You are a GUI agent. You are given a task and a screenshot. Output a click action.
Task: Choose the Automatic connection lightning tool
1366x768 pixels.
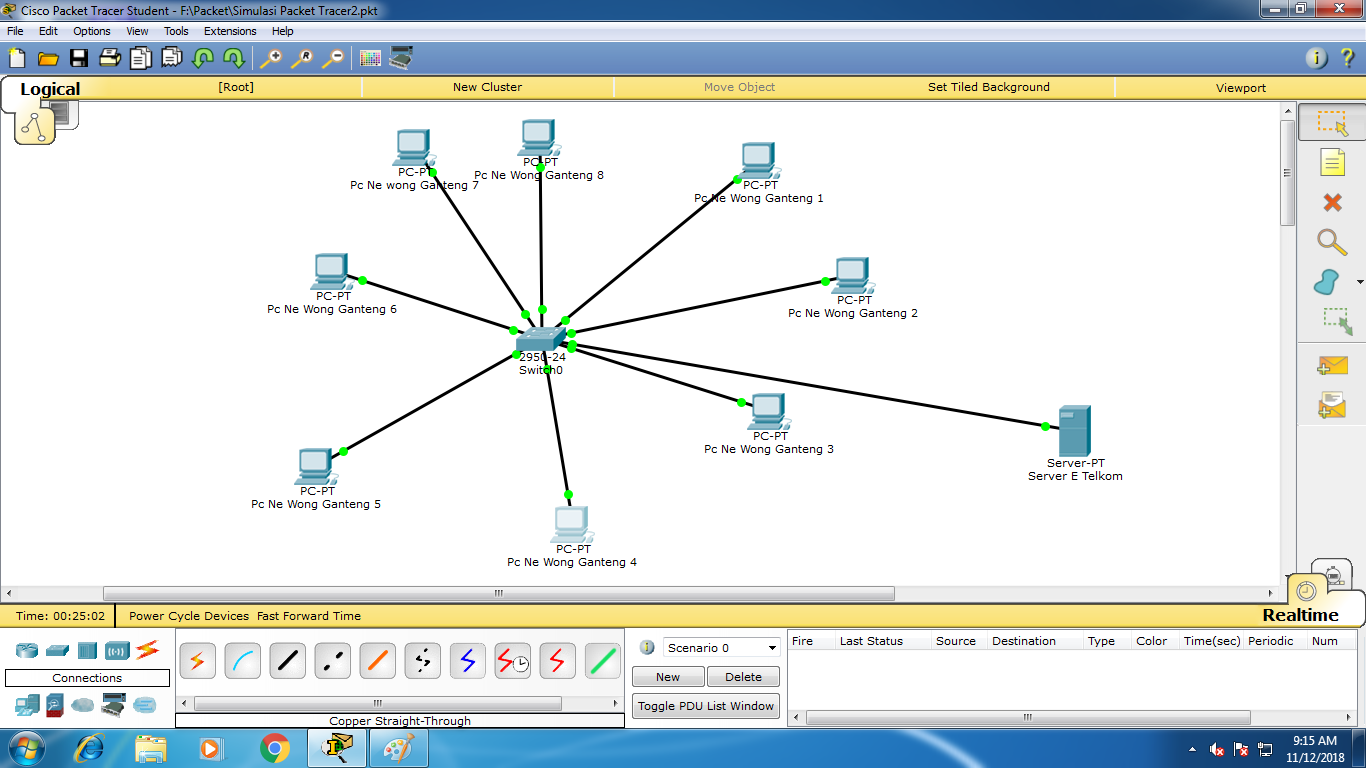point(197,659)
